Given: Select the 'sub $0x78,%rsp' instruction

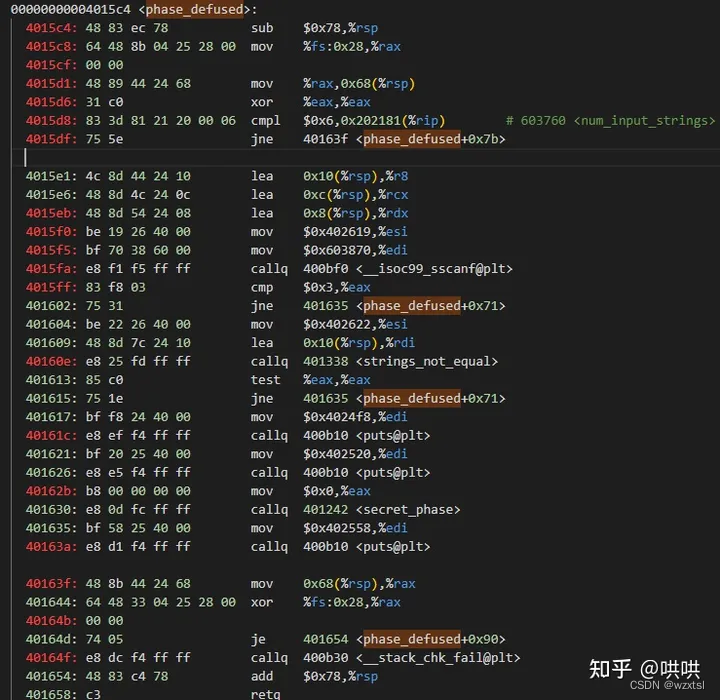Looking at the screenshot, I should 315,28.
